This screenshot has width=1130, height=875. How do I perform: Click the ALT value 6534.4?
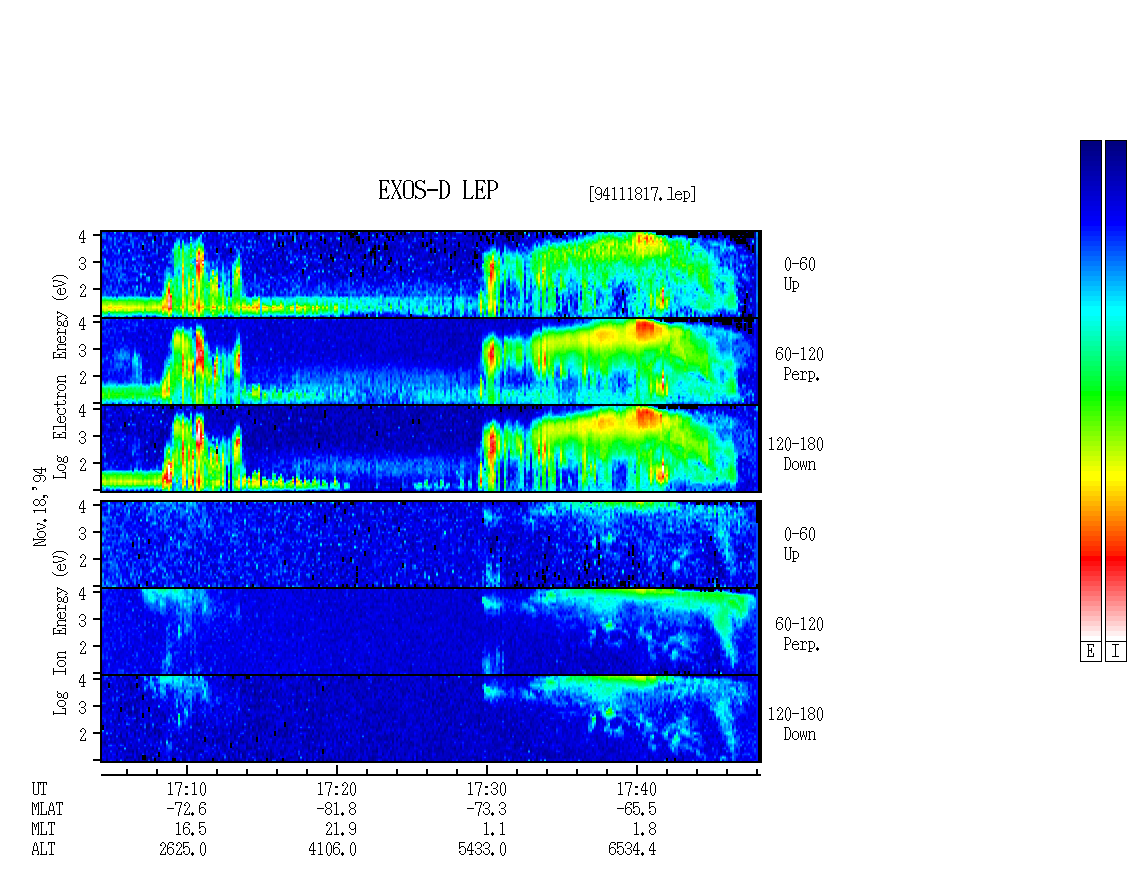[633, 850]
